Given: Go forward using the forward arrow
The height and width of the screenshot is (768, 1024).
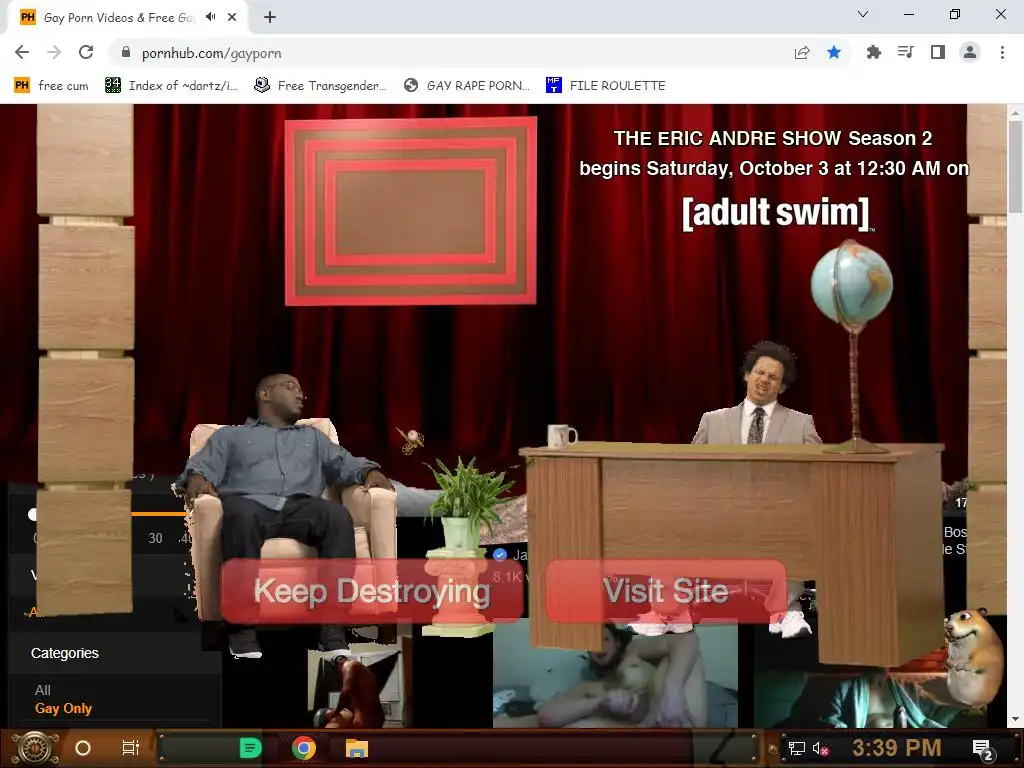Looking at the screenshot, I should 54,52.
